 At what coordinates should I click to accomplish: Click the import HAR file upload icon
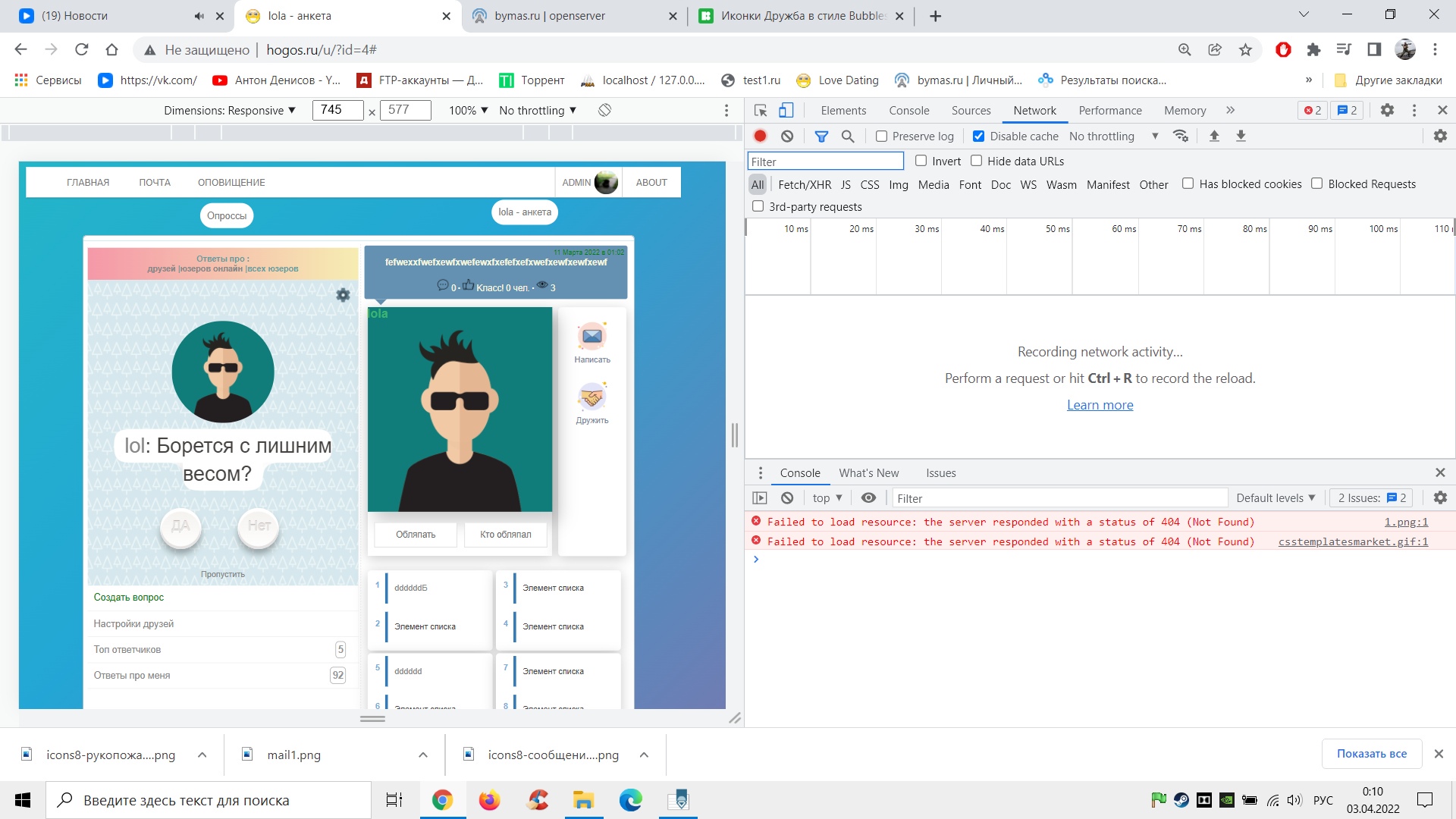click(x=1214, y=136)
